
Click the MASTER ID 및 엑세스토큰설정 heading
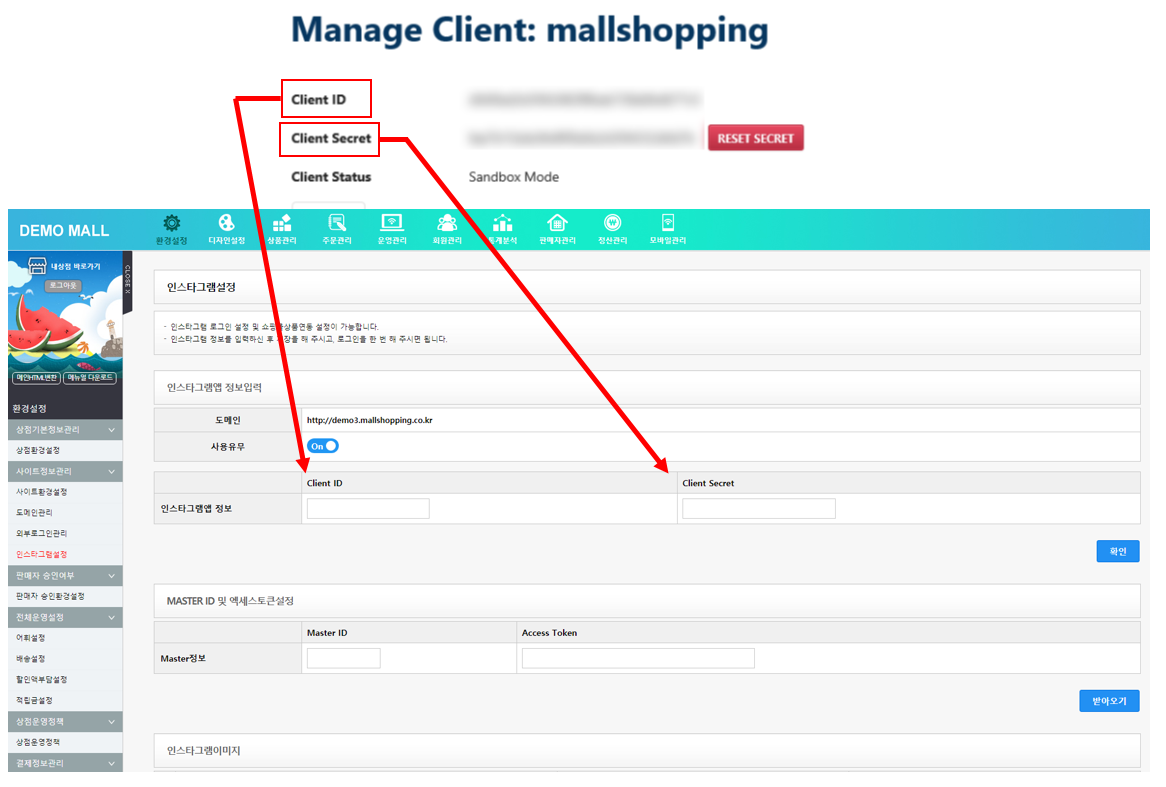231,601
